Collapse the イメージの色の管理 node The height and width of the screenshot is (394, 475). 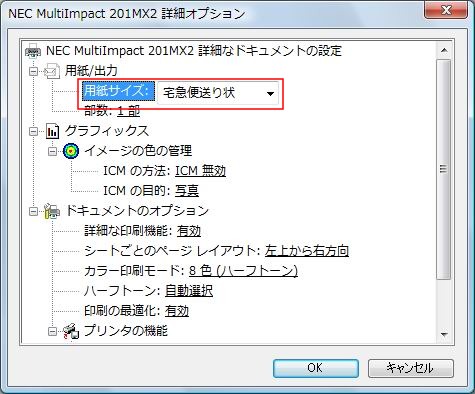coord(52,151)
